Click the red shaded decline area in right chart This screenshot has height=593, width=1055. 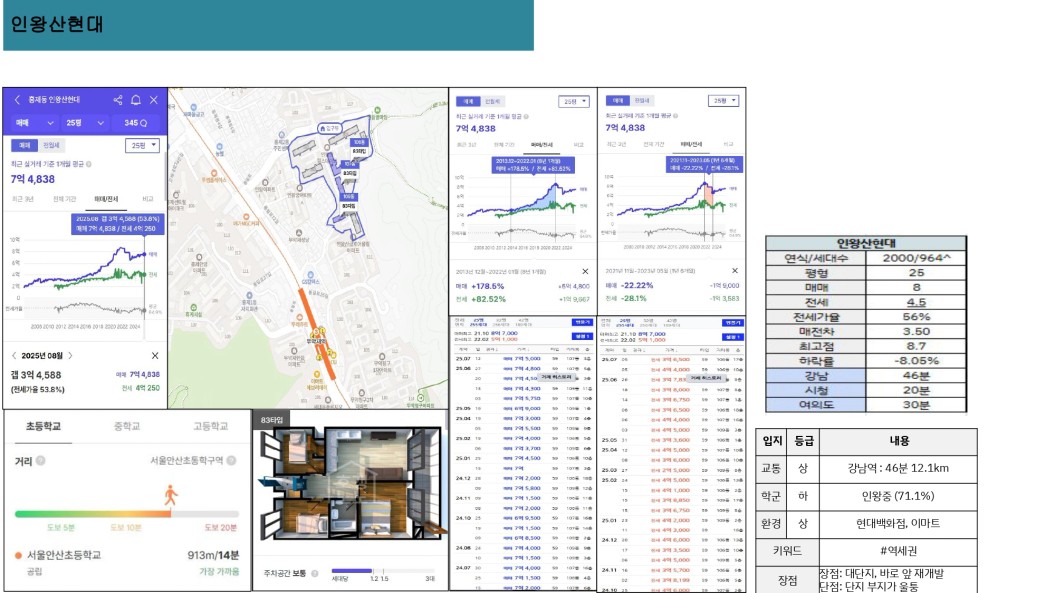tap(709, 196)
